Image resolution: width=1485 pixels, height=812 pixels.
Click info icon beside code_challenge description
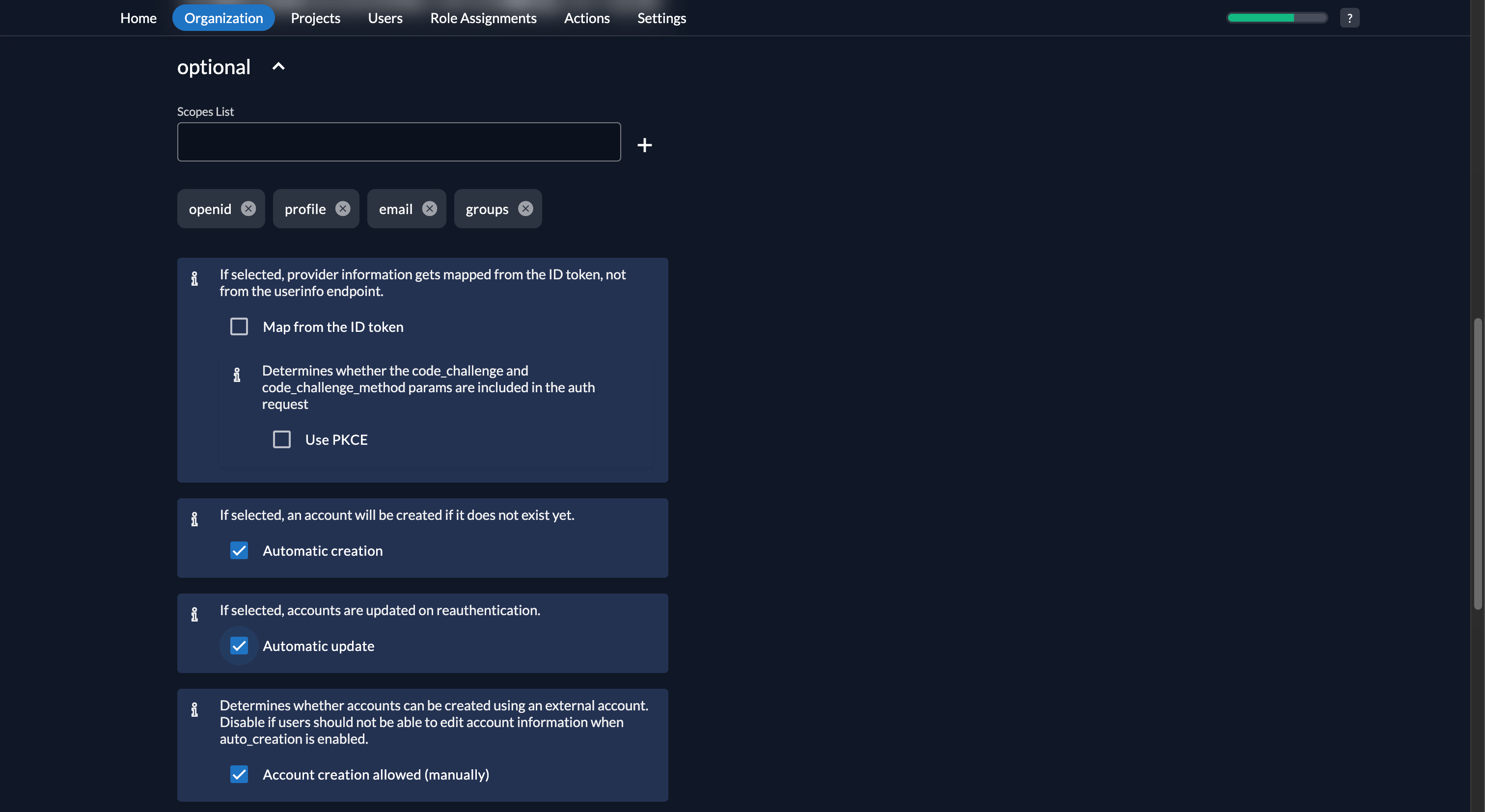237,375
